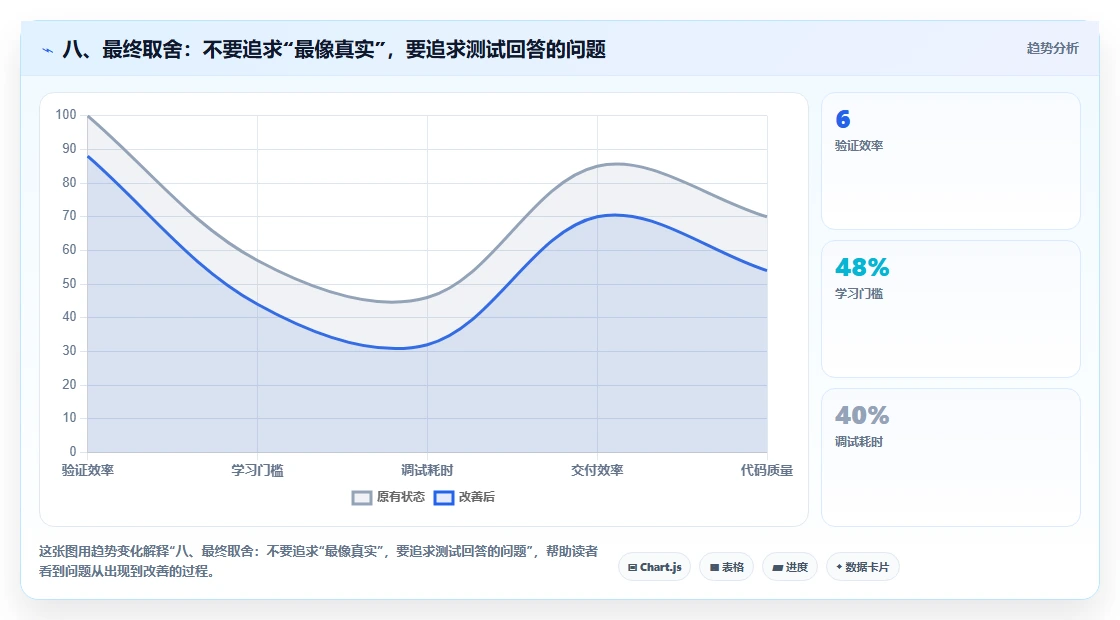Click the blue 6 value text

point(843,119)
